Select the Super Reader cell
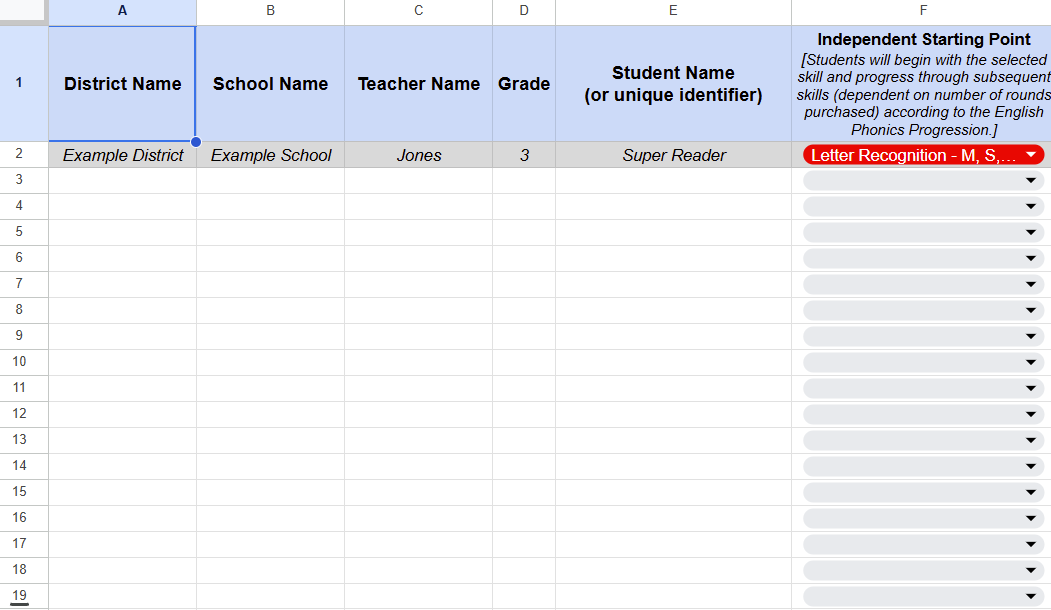This screenshot has width=1051, height=610. click(x=673, y=155)
